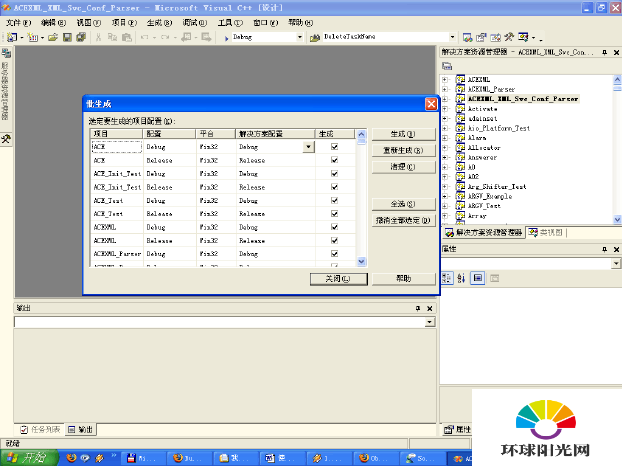The height and width of the screenshot is (466, 622).
Task: Open solution configuration dropdown in ACE Debug row
Action: [x=309, y=147]
